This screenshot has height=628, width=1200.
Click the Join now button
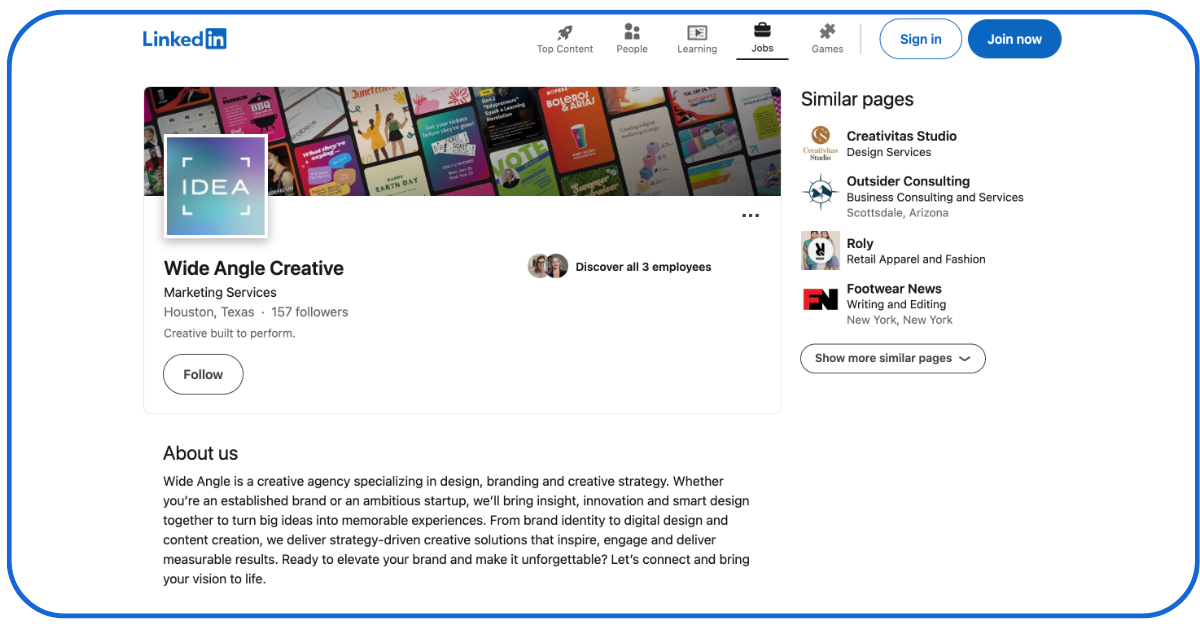(1014, 39)
